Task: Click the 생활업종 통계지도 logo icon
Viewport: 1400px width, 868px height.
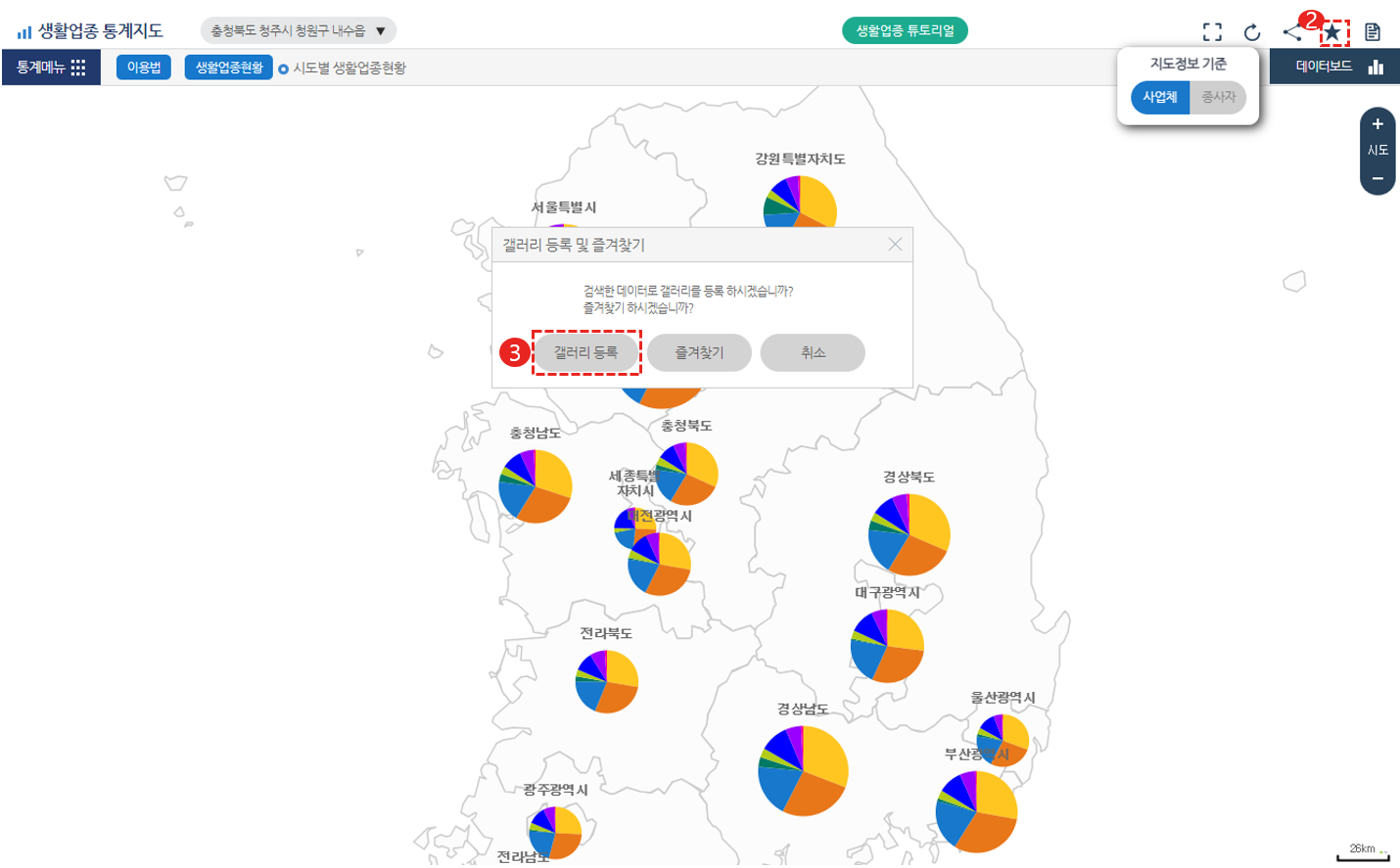Action: pyautogui.click(x=22, y=29)
